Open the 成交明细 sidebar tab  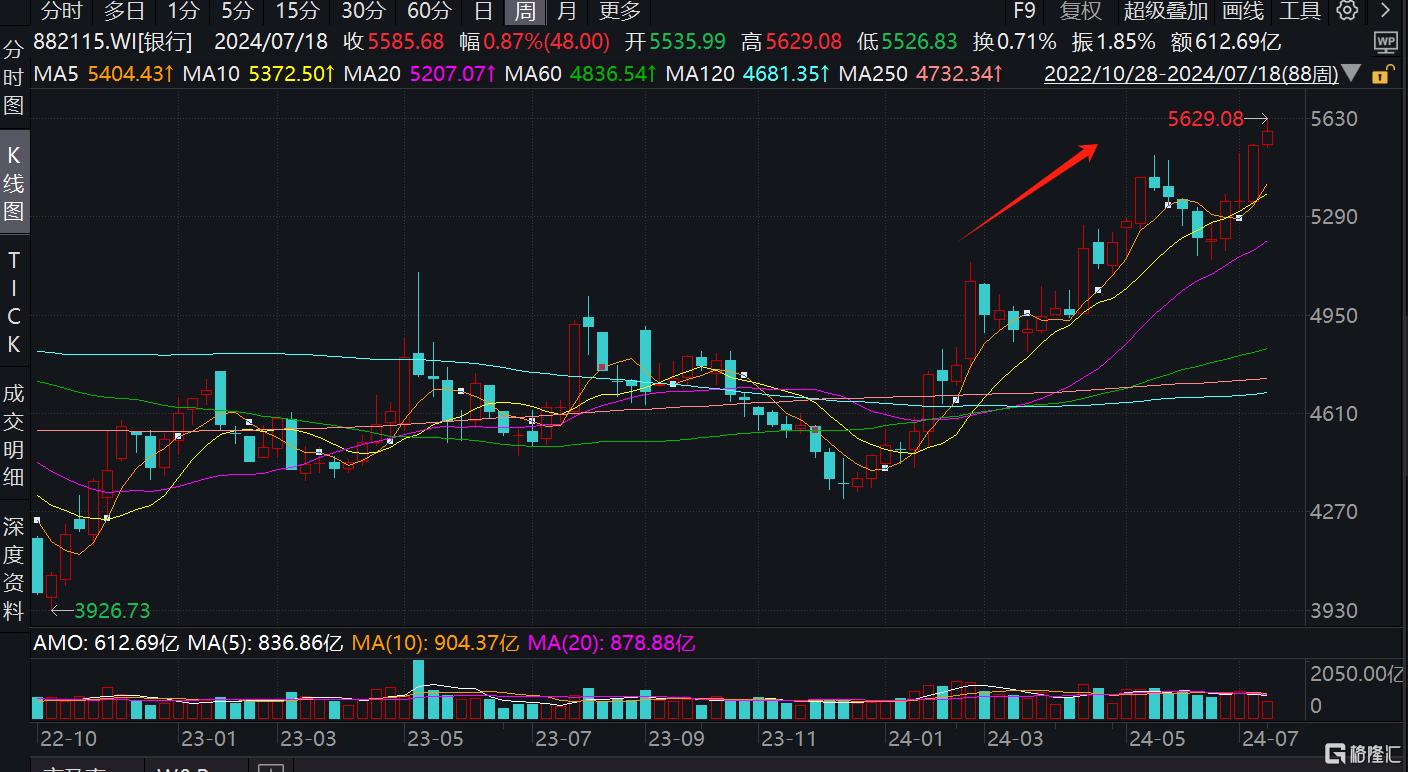tap(14, 436)
